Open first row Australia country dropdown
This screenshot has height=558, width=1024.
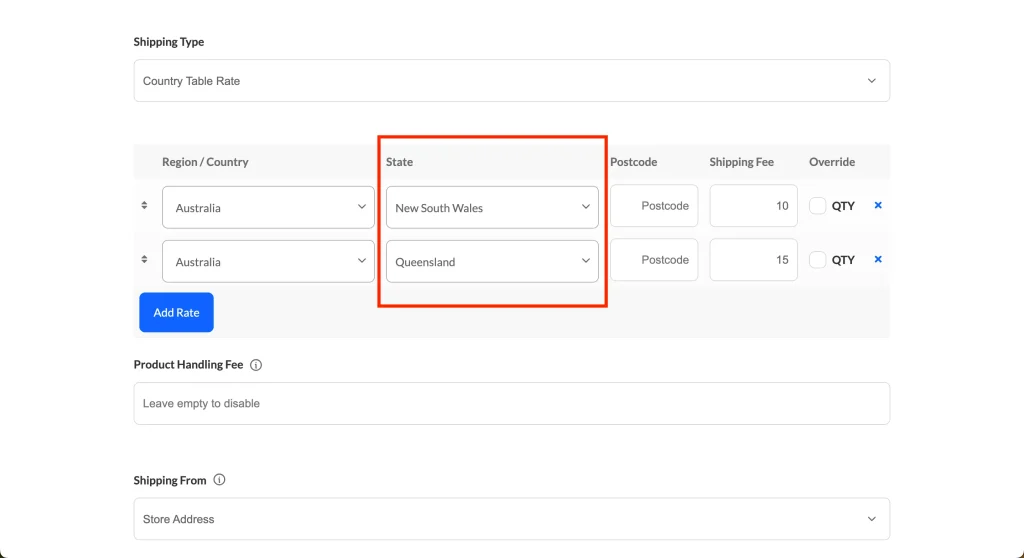[x=268, y=208]
